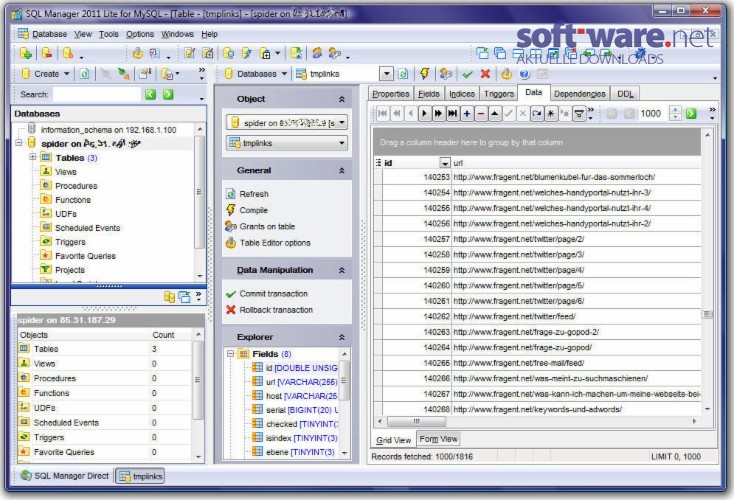The height and width of the screenshot is (500, 734).
Task: Click the database icon with red minus
Action: [x=47, y=53]
